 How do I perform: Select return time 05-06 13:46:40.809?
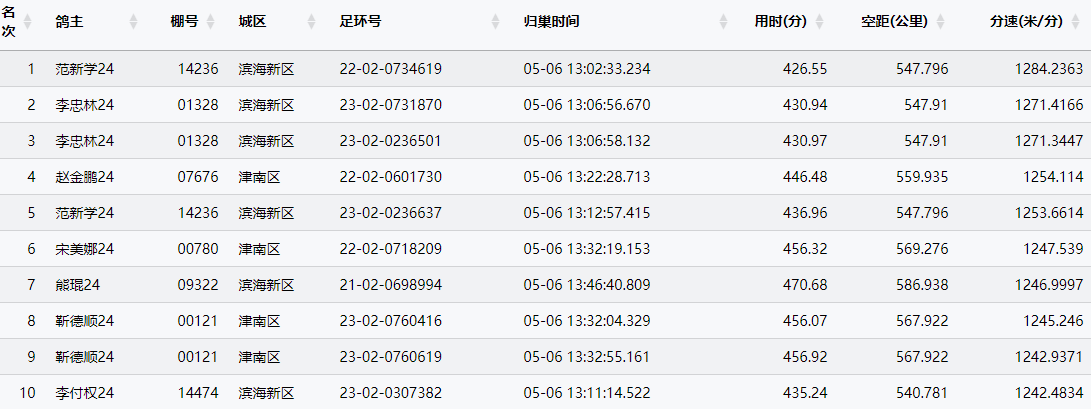point(587,285)
